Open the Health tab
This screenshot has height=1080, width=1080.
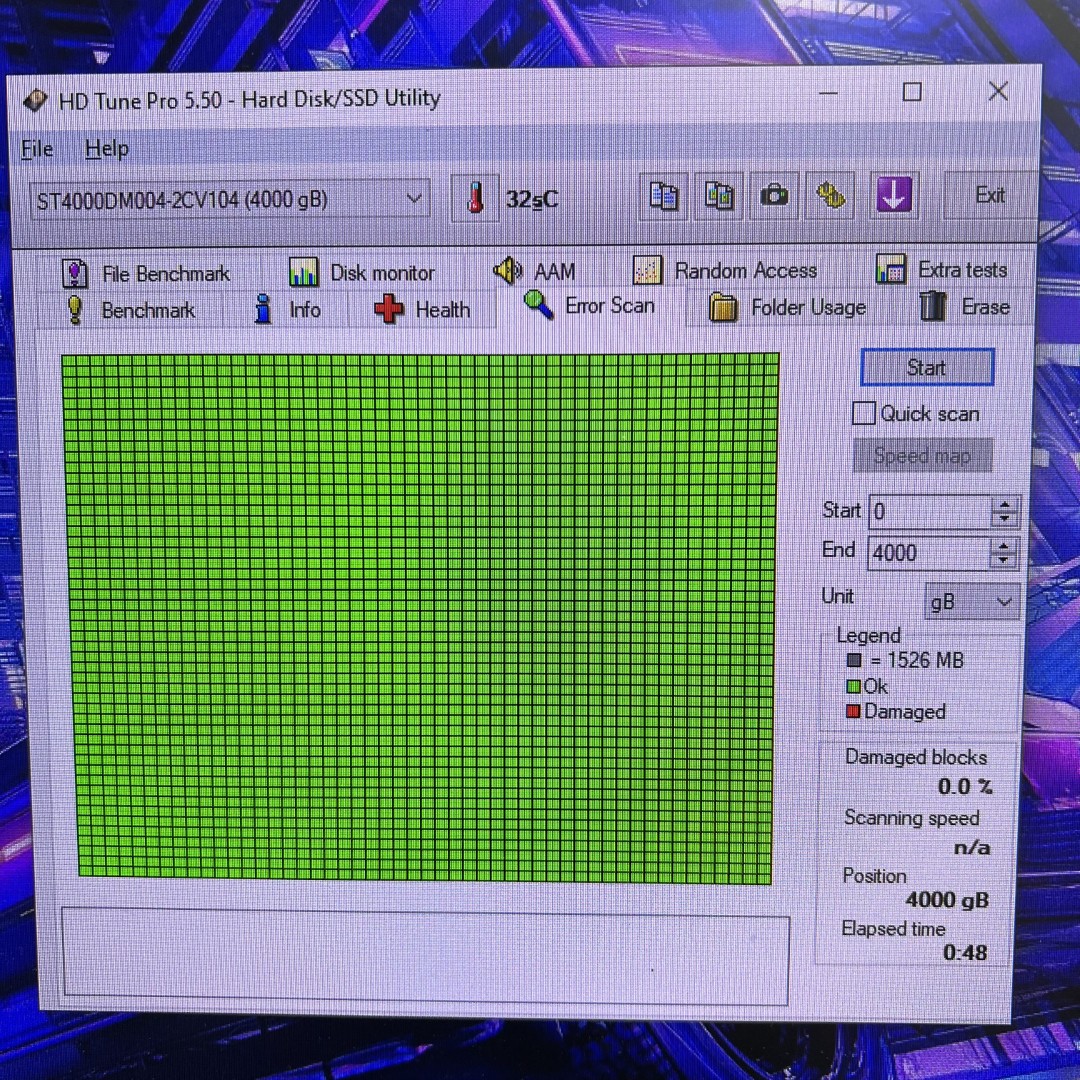click(422, 310)
